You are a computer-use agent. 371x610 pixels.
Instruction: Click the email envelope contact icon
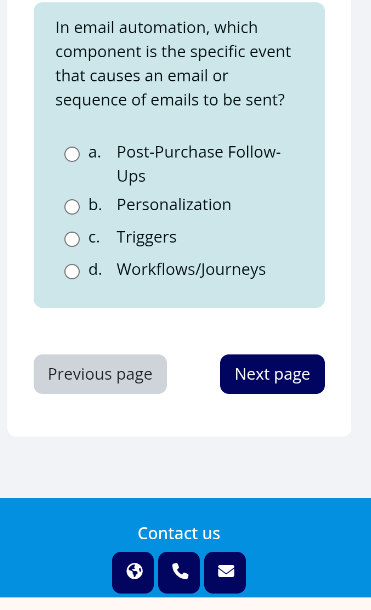225,572
